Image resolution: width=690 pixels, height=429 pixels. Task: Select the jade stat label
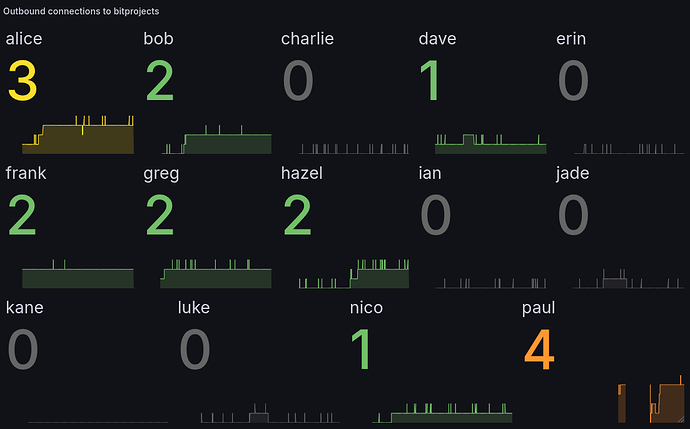(572, 174)
